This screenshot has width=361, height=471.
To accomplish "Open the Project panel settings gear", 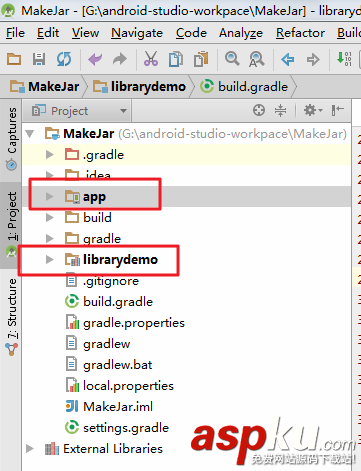I will [313, 110].
